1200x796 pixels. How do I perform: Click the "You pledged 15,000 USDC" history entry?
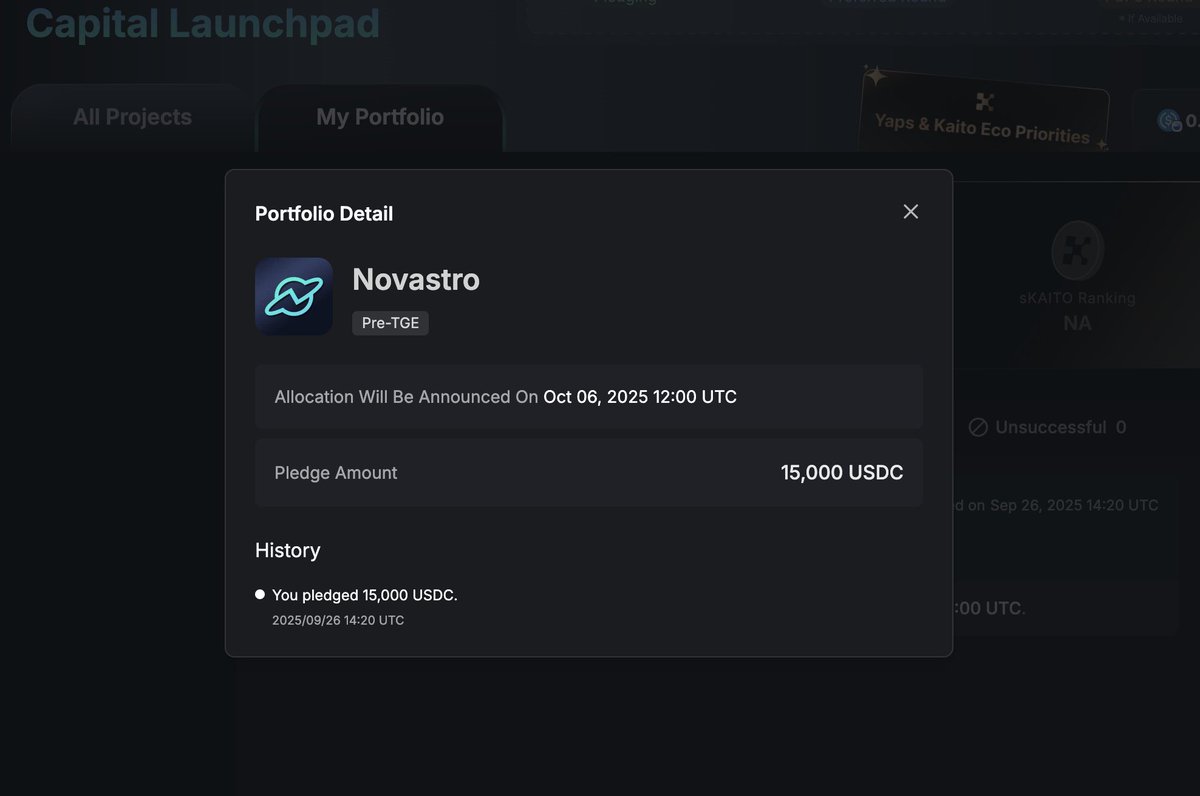[x=365, y=595]
